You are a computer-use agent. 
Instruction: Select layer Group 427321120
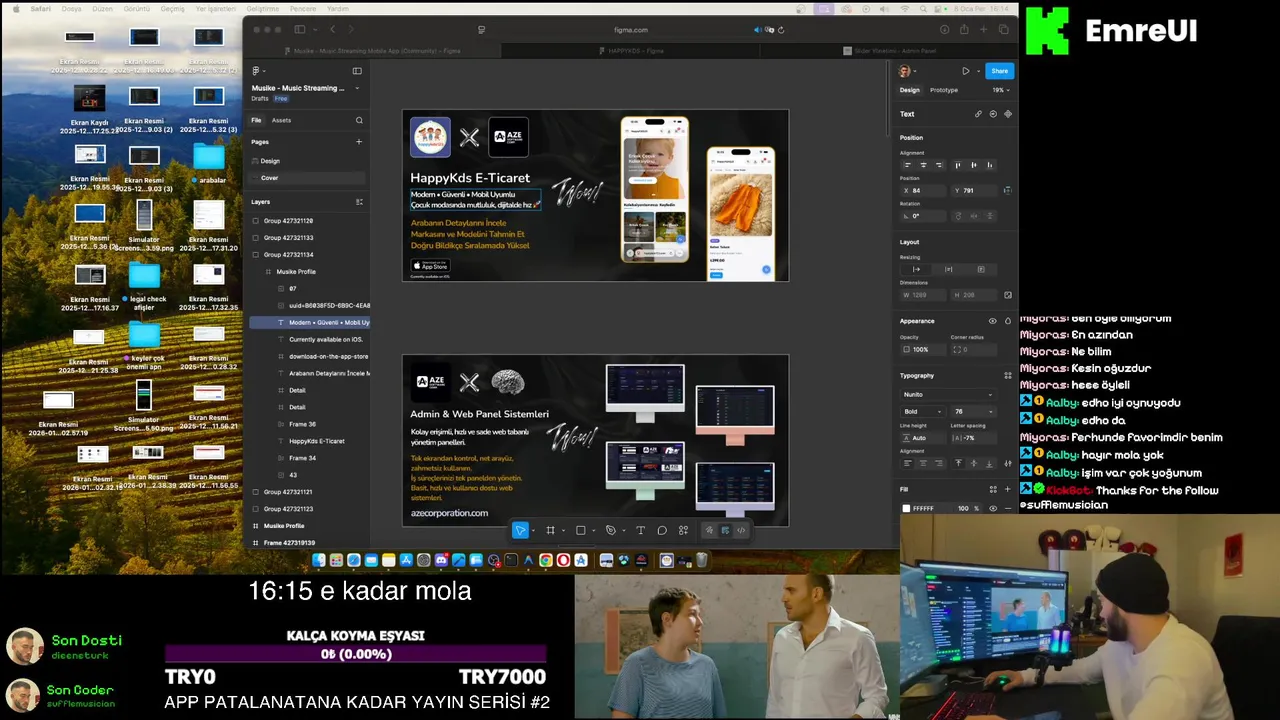click(288, 221)
